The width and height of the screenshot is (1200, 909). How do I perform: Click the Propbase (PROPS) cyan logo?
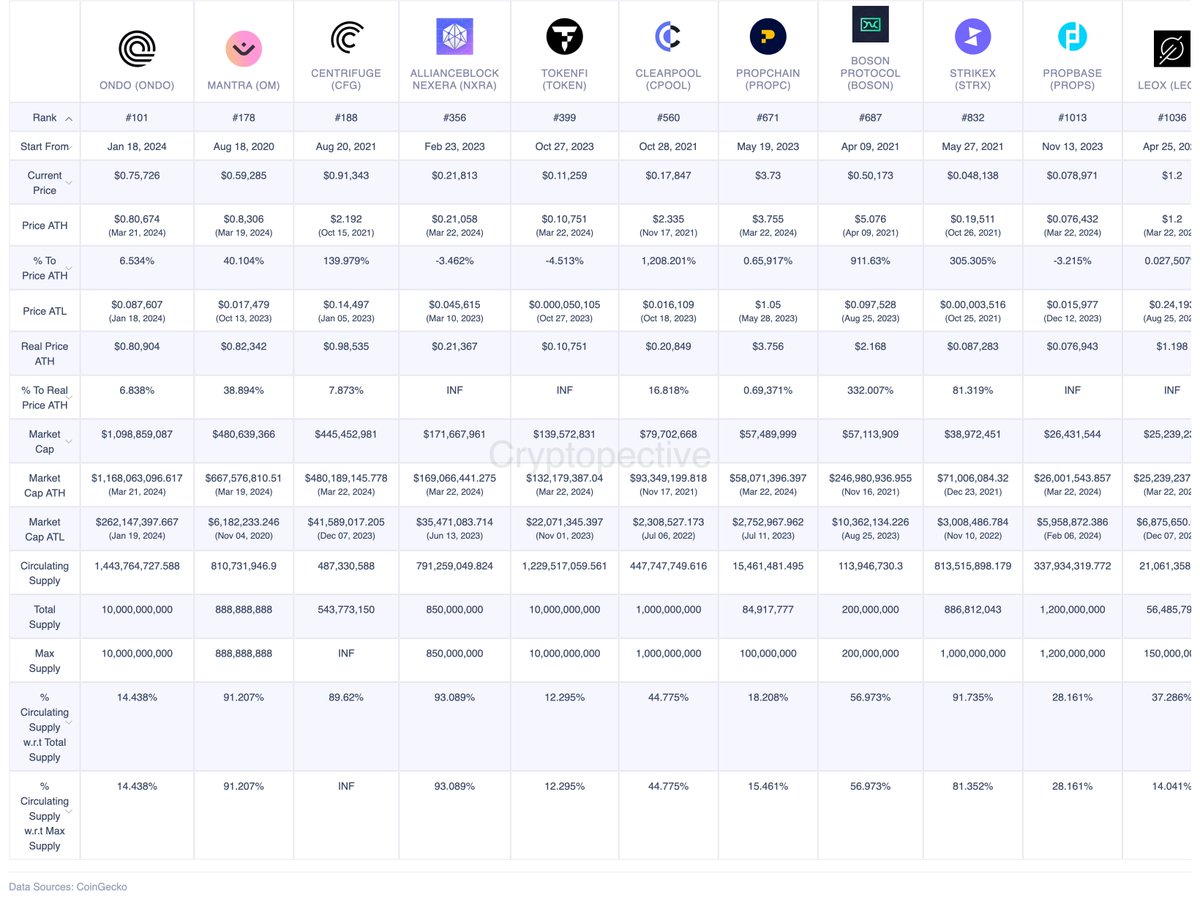1072,36
